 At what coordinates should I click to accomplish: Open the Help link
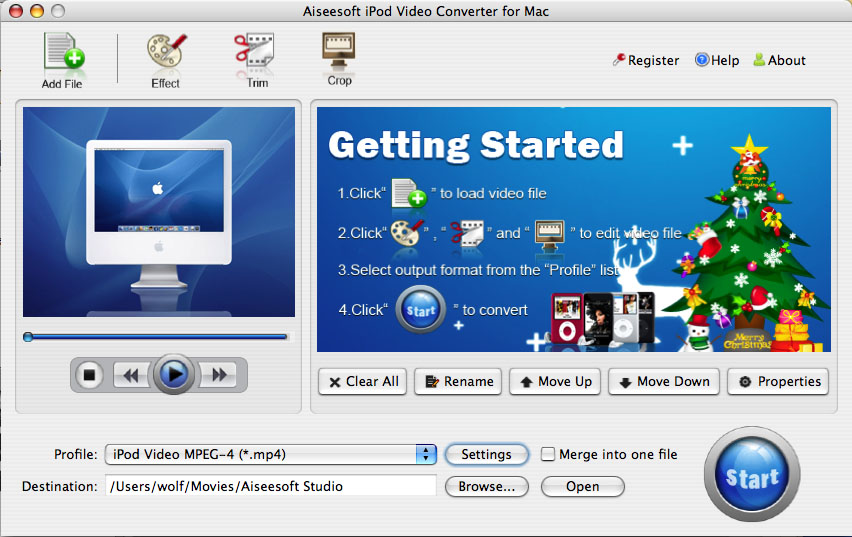716,60
